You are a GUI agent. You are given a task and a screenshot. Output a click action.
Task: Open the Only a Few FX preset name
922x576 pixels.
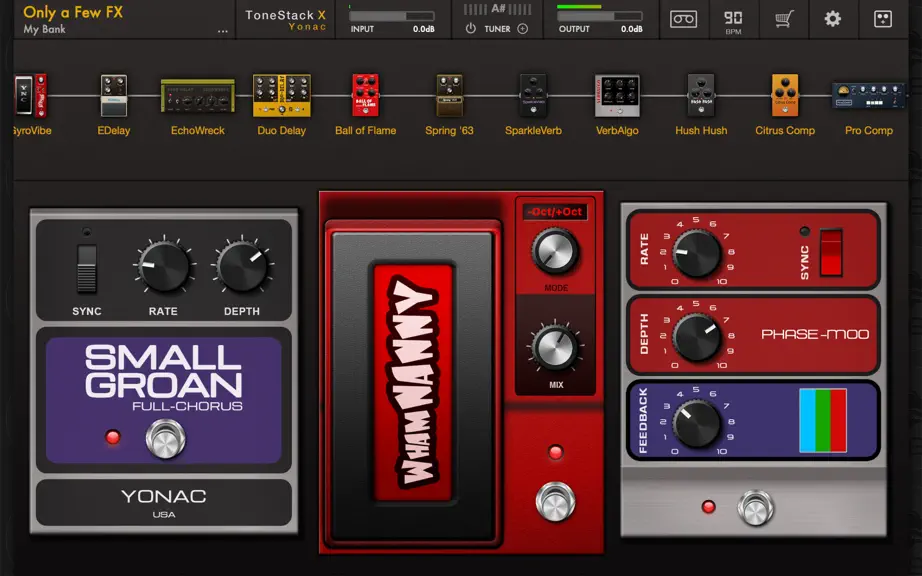(73, 12)
